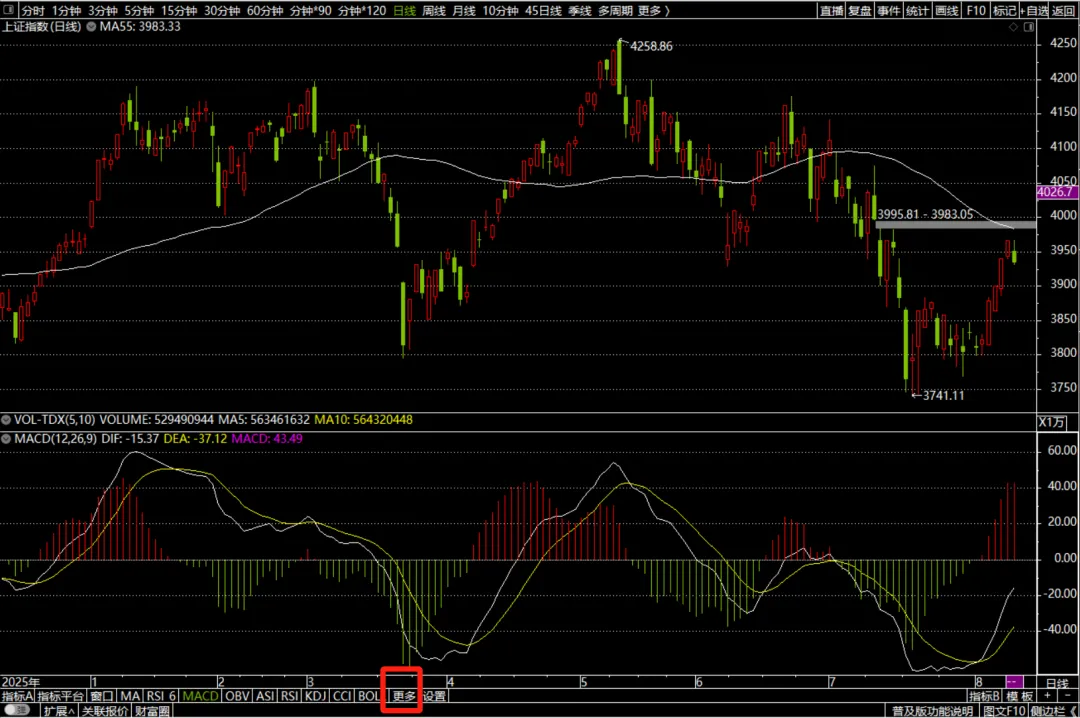1080x718 pixels.
Task: Open the 画线 drawing tools button
Action: point(946,10)
